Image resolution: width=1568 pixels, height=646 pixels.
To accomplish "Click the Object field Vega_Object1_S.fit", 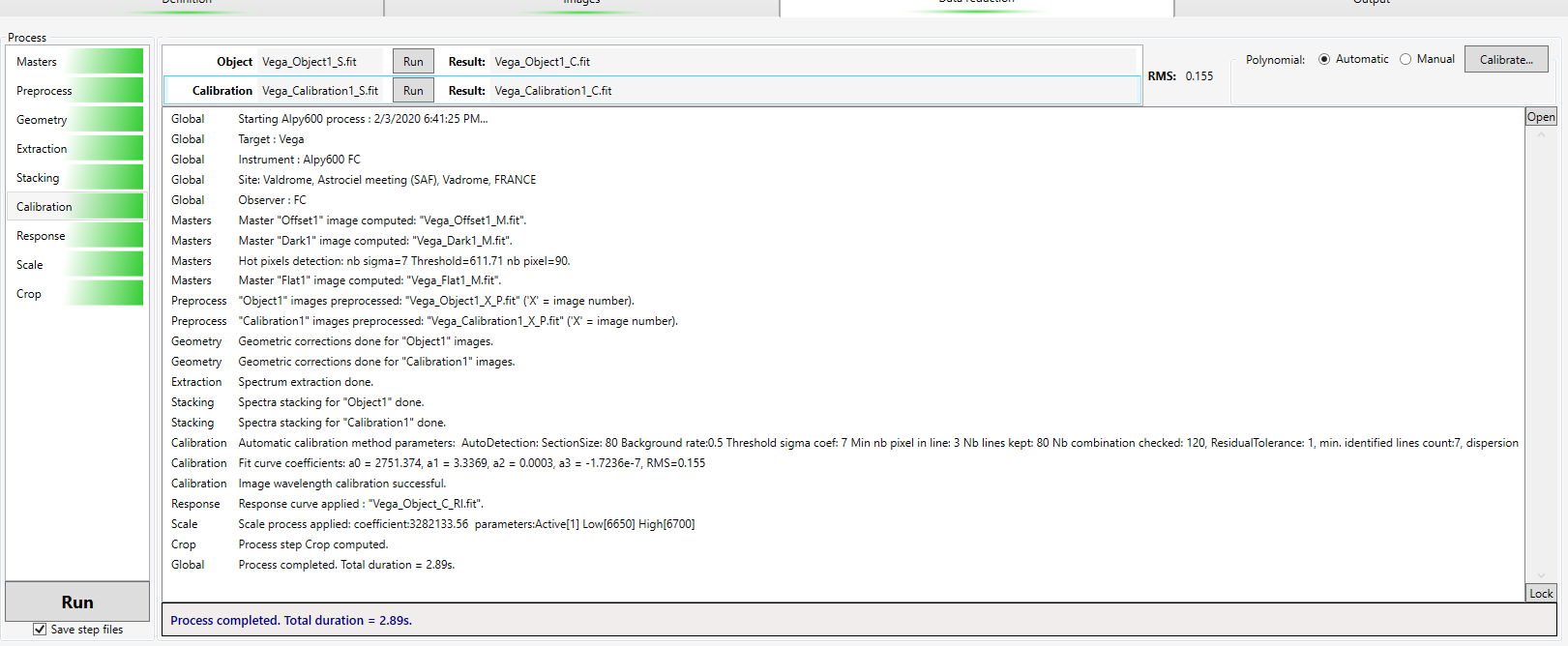I will (x=320, y=62).
